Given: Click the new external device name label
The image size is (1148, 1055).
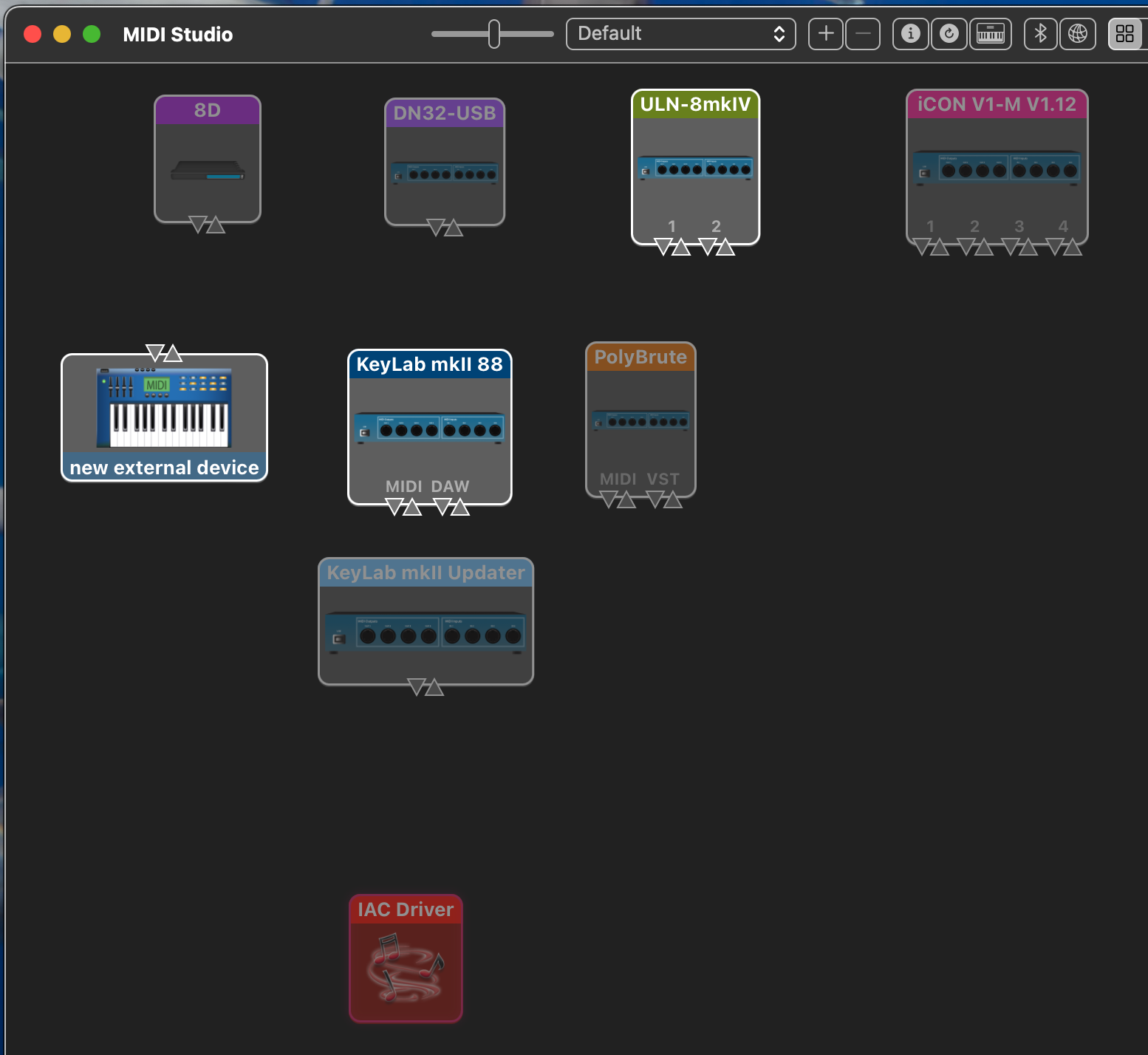Looking at the screenshot, I should tap(164, 468).
